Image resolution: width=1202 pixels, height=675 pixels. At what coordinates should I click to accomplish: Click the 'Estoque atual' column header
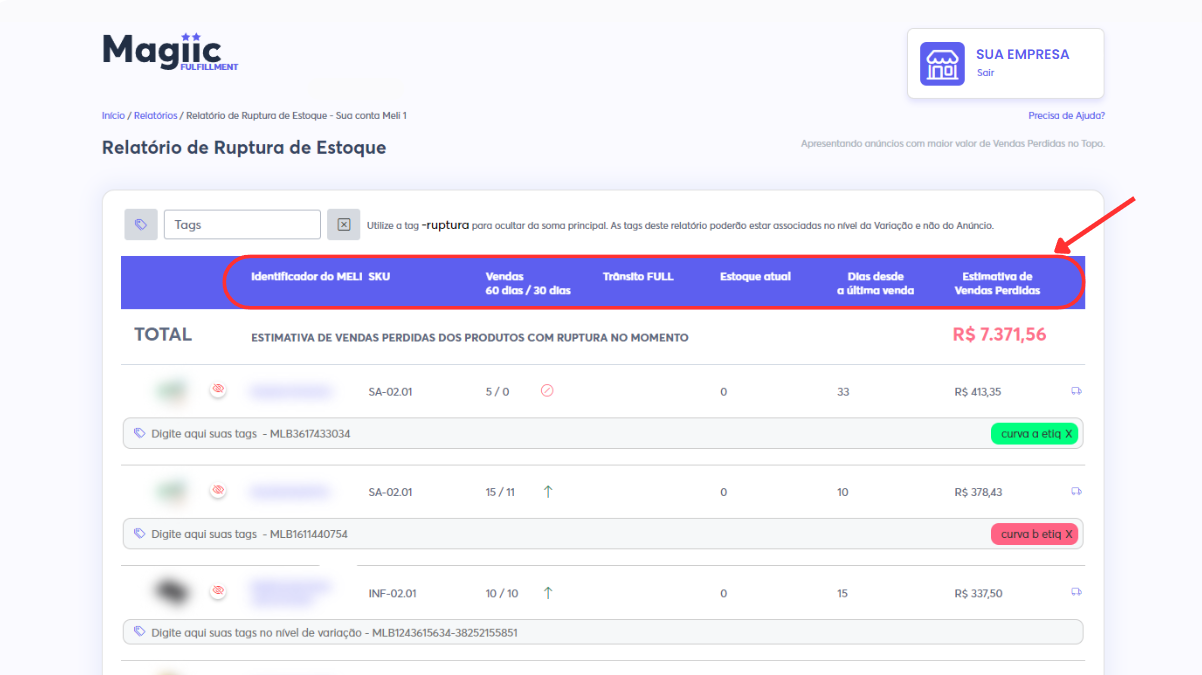coord(755,276)
